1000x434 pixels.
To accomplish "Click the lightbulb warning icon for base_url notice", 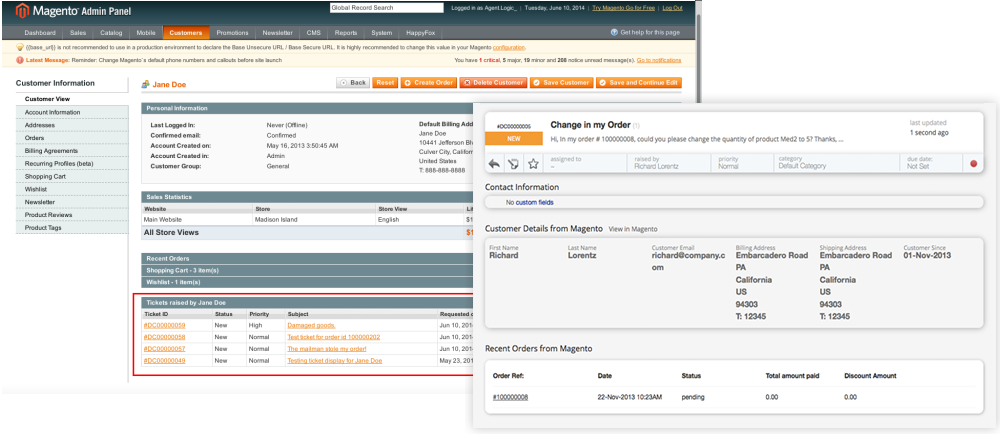I will [20, 47].
